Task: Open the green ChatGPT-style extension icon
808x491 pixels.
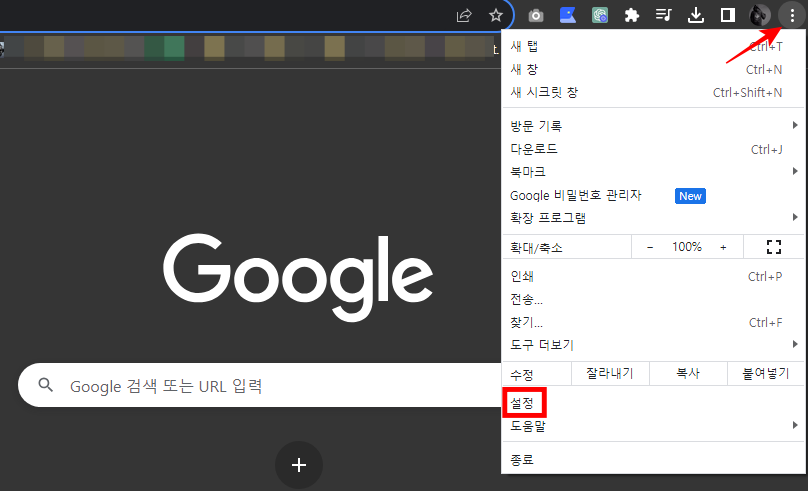Action: tap(600, 15)
